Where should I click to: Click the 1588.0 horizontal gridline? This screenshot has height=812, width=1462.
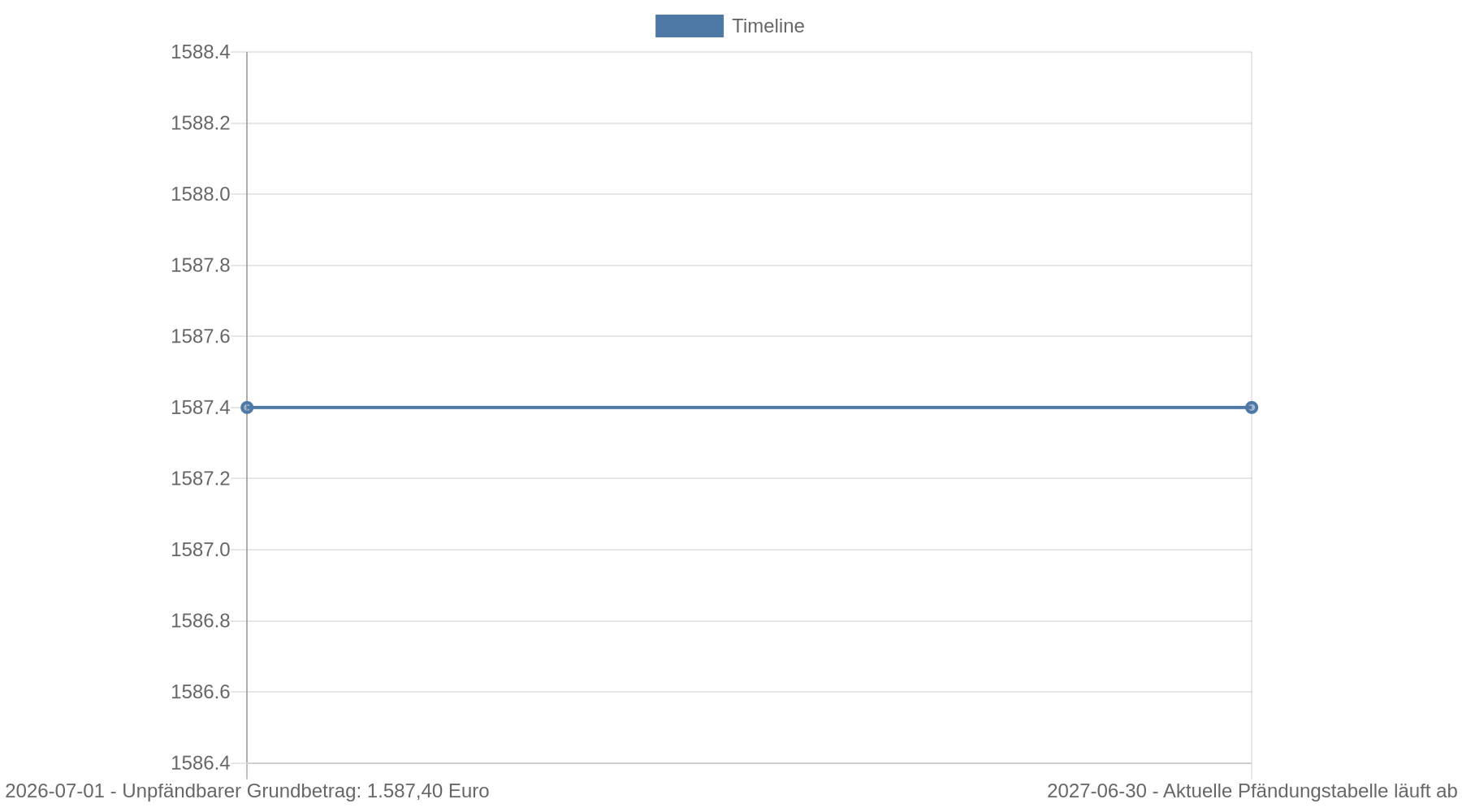click(749, 194)
